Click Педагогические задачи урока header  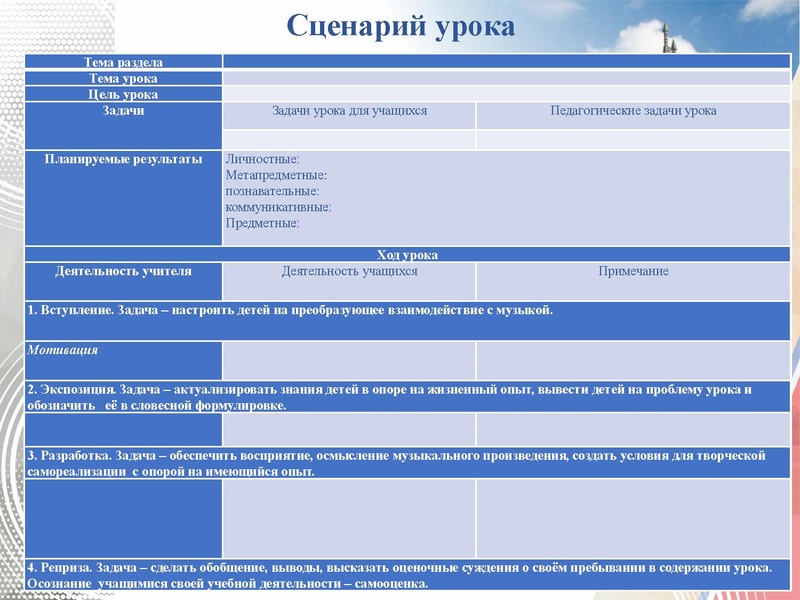tap(630, 110)
